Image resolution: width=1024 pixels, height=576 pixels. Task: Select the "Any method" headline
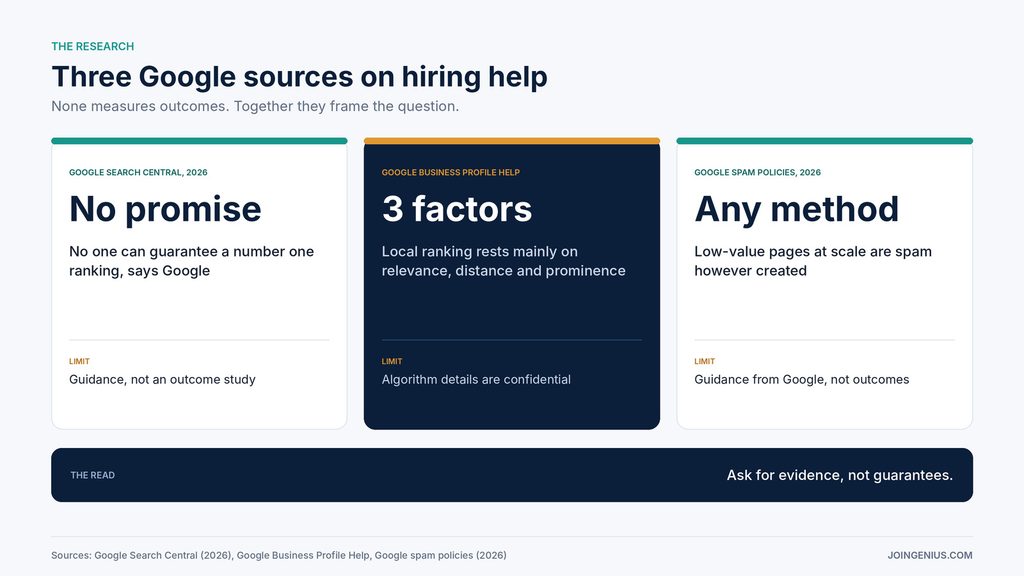[797, 209]
